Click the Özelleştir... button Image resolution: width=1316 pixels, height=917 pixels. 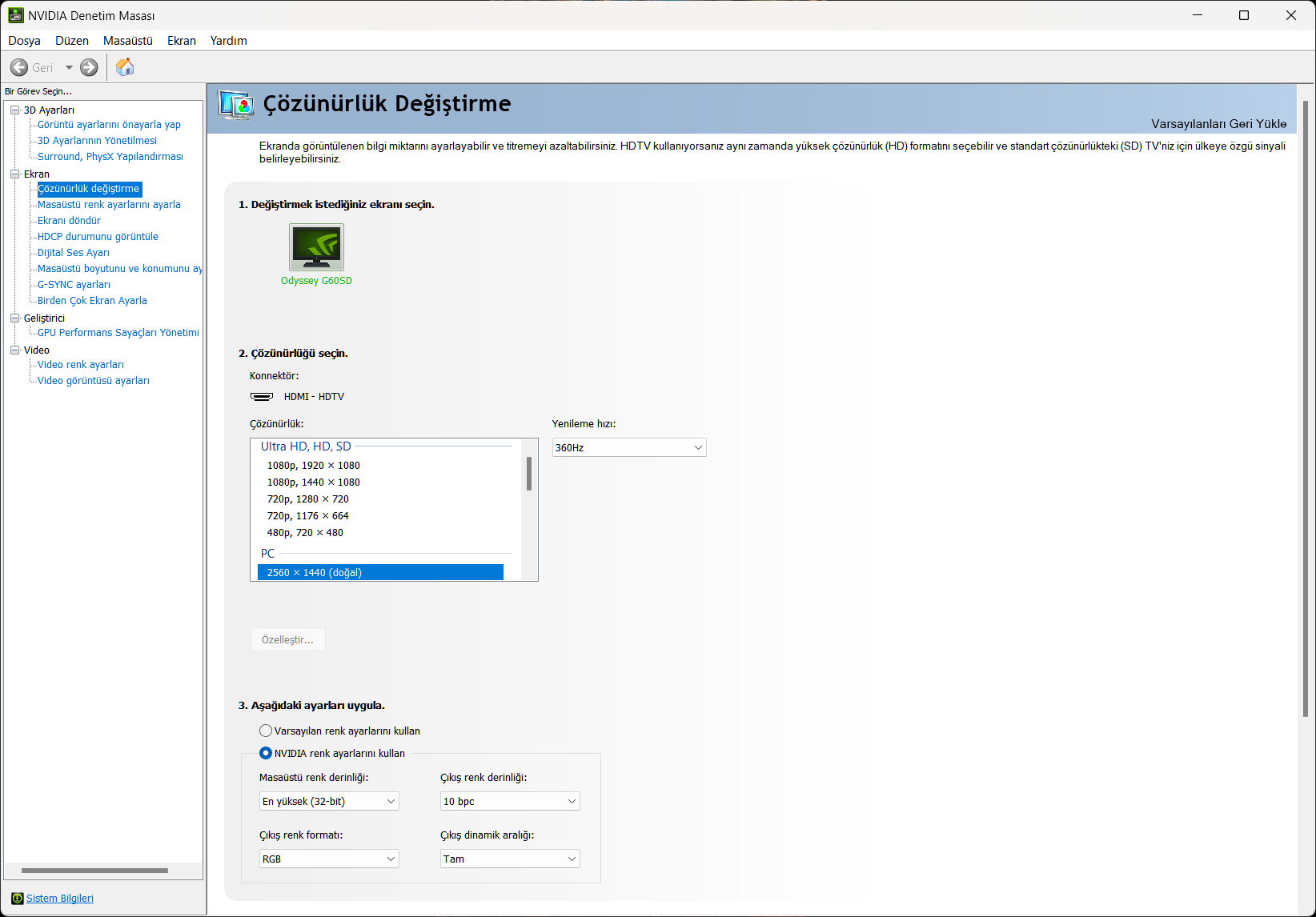tap(287, 640)
